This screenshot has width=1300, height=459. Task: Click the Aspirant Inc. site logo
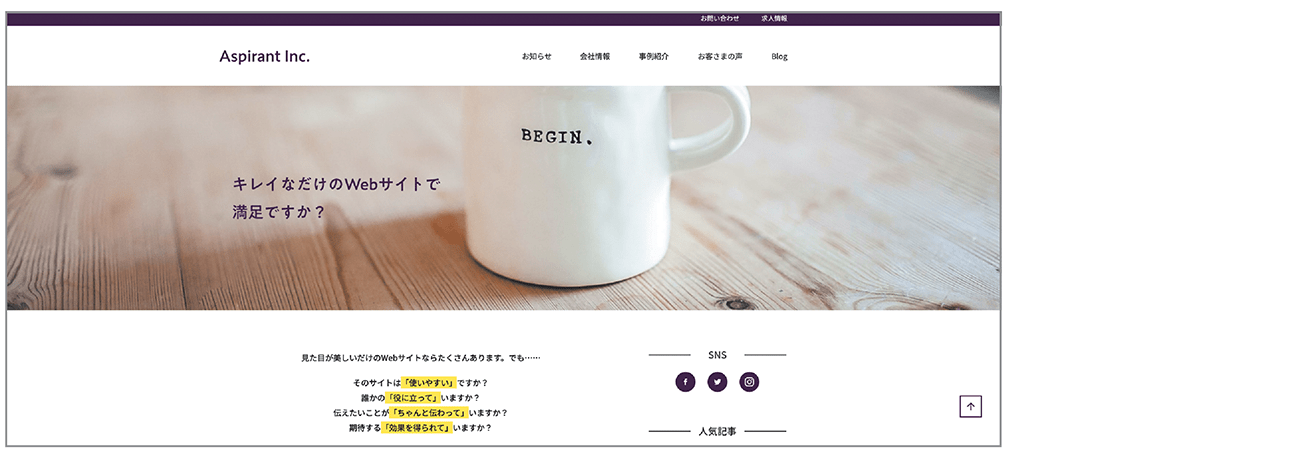click(265, 56)
